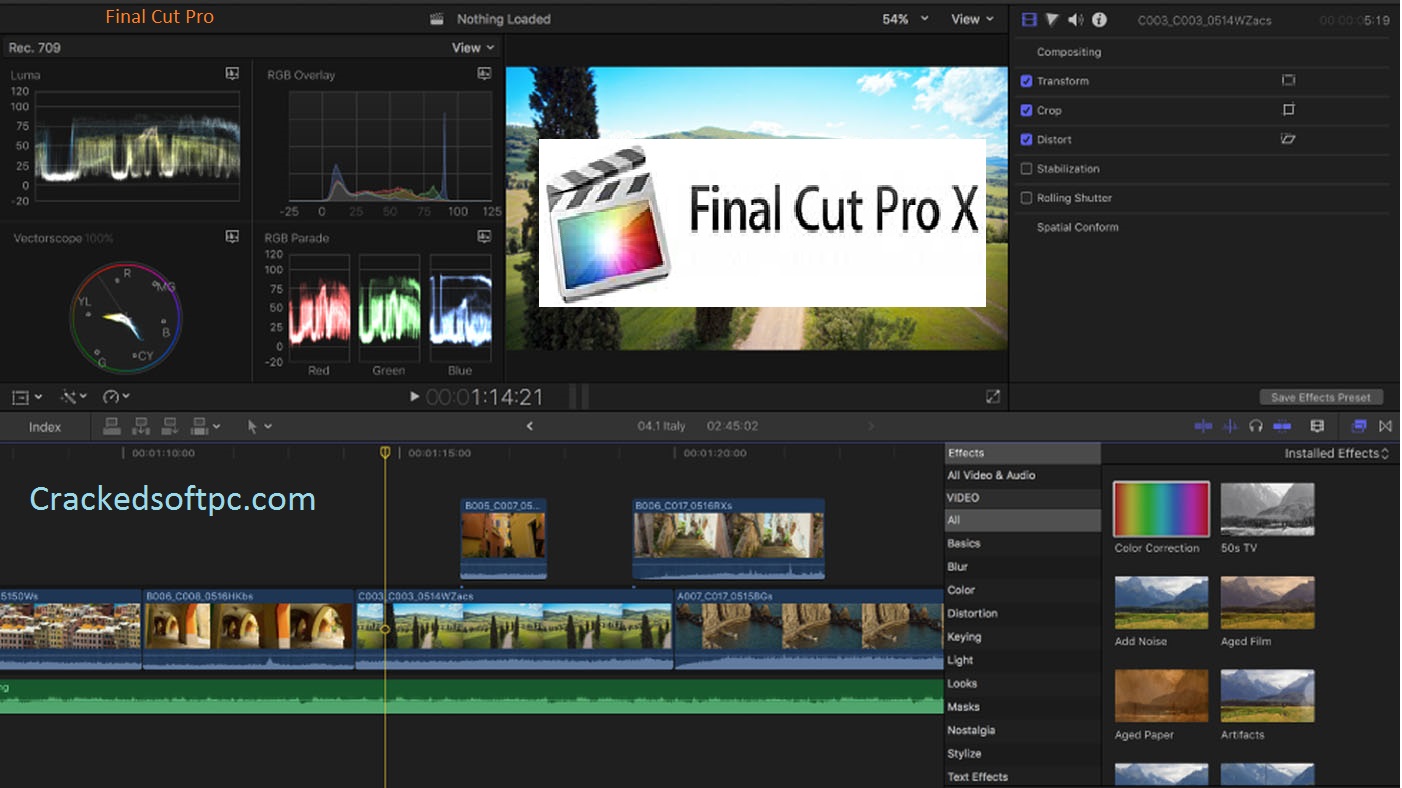Show Transitions browser bowtie icon
Image resolution: width=1402 pixels, height=788 pixels.
click(x=1385, y=426)
